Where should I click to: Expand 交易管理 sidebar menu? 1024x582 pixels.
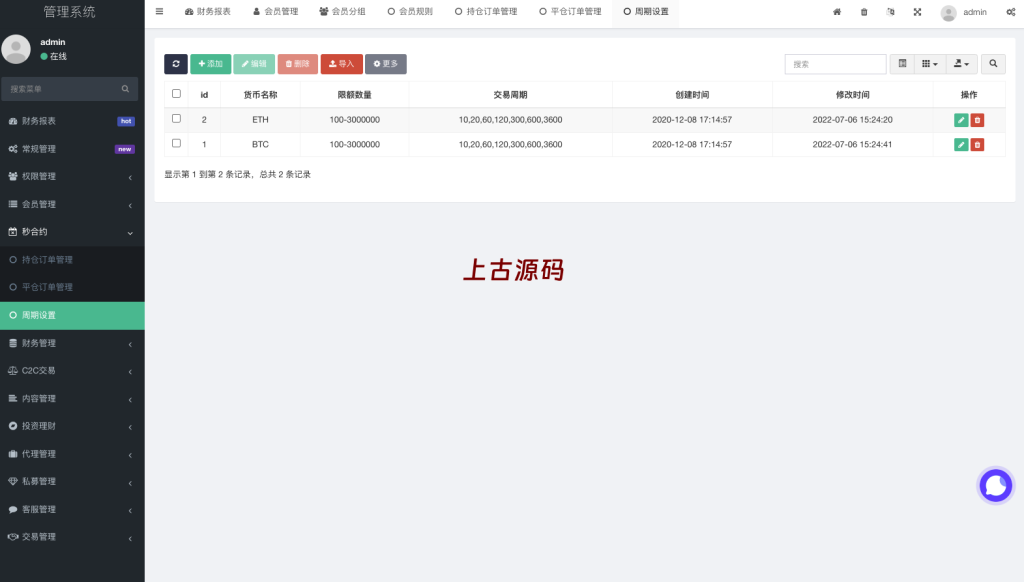pos(72,537)
